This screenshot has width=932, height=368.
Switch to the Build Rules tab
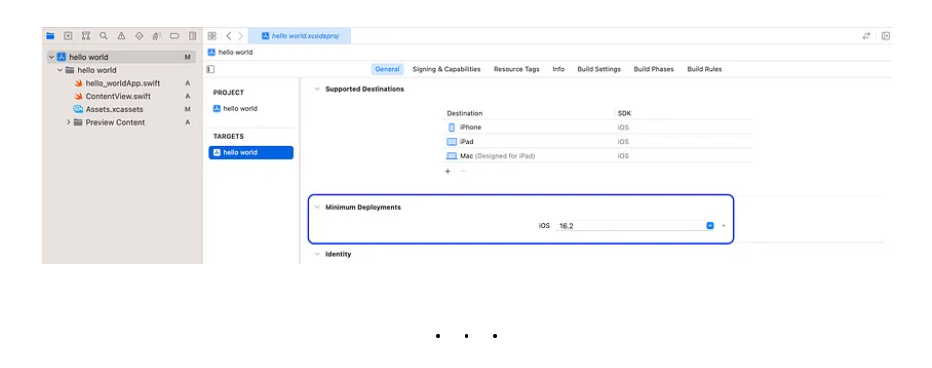(704, 69)
